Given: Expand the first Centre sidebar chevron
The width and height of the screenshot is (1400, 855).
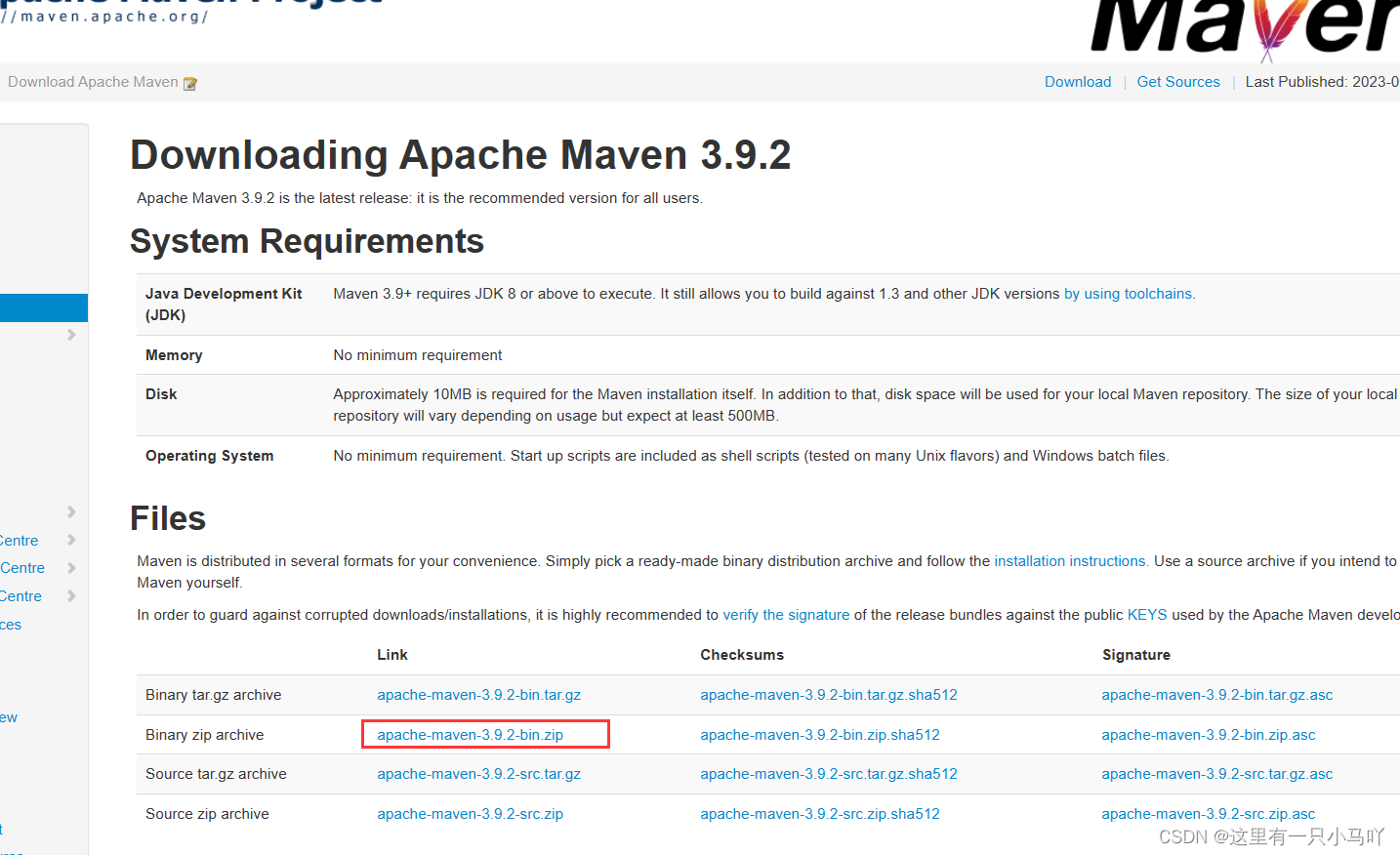Looking at the screenshot, I should point(71,540).
